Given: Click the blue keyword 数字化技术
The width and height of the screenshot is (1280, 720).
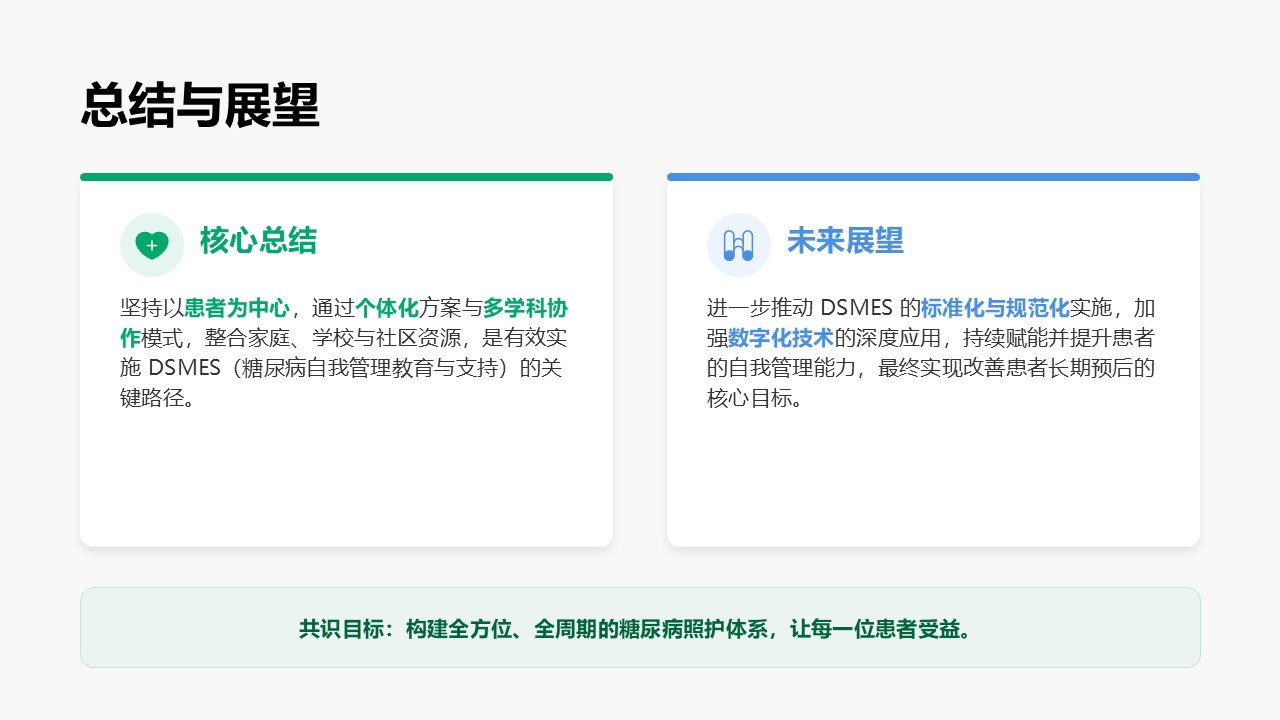Looking at the screenshot, I should click(x=781, y=338).
